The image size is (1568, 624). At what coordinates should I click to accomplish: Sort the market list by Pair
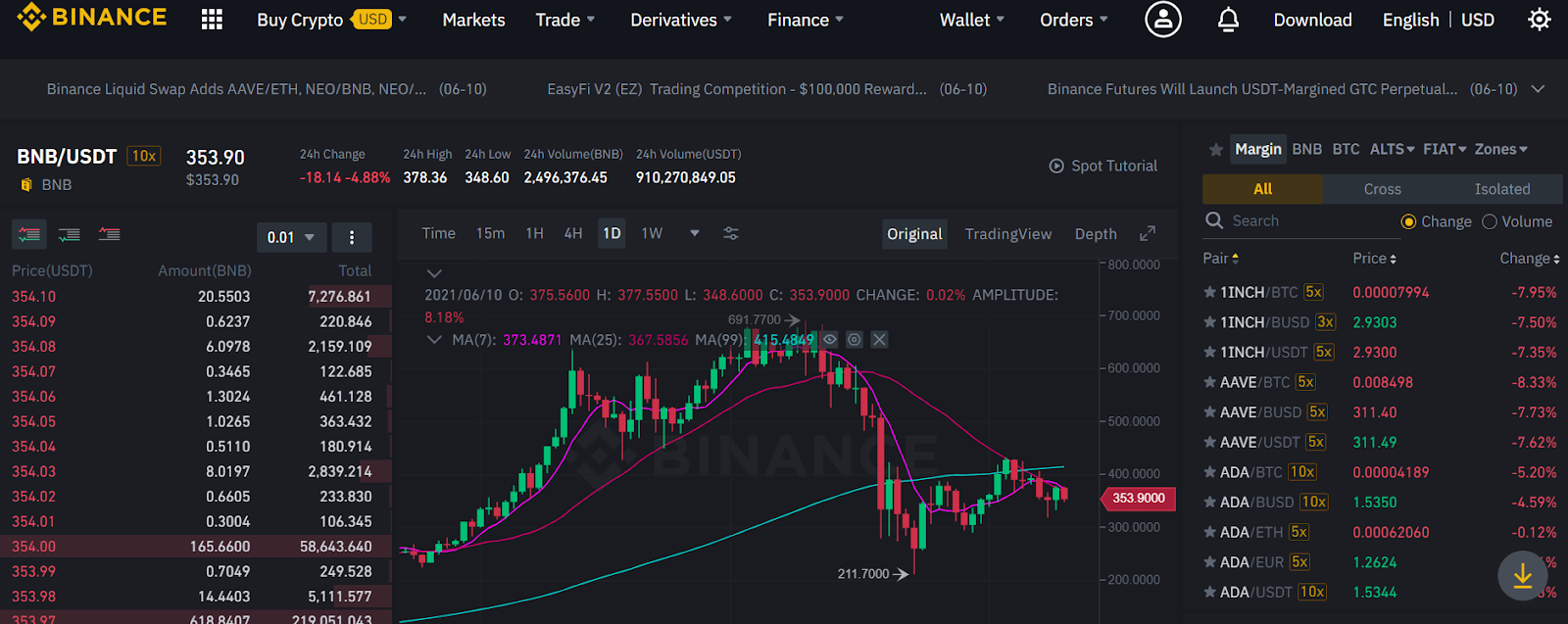1220,259
